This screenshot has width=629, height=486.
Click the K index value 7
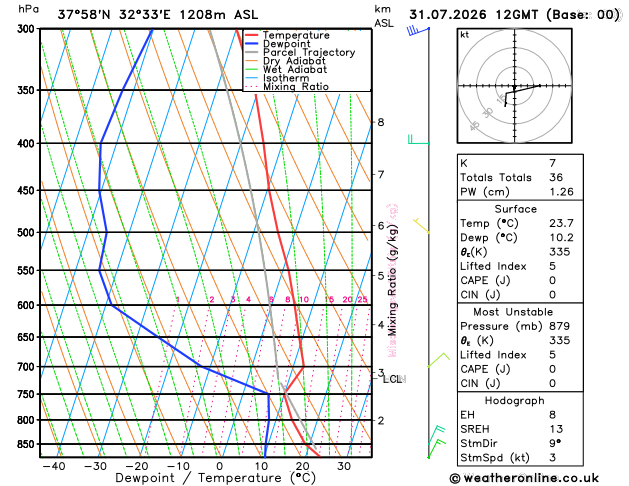tap(552, 163)
